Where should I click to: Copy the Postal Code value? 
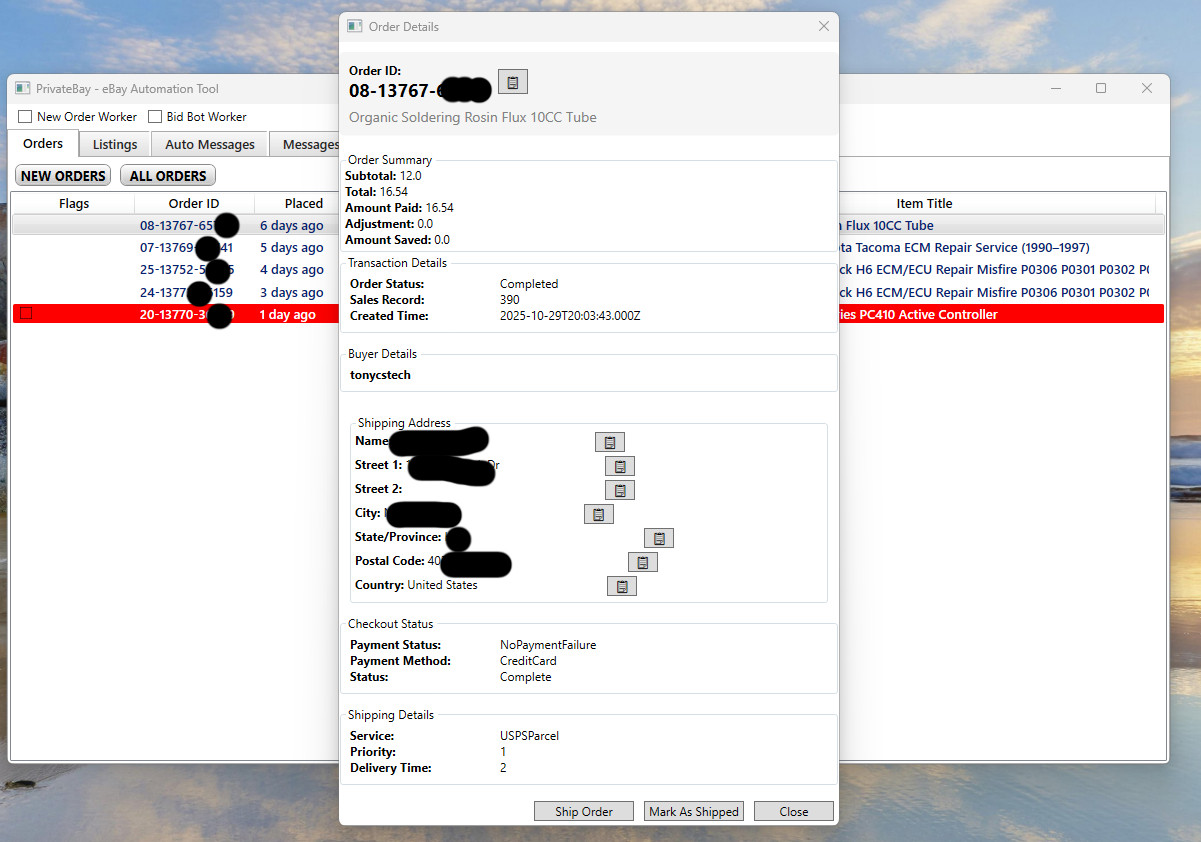pyautogui.click(x=642, y=562)
